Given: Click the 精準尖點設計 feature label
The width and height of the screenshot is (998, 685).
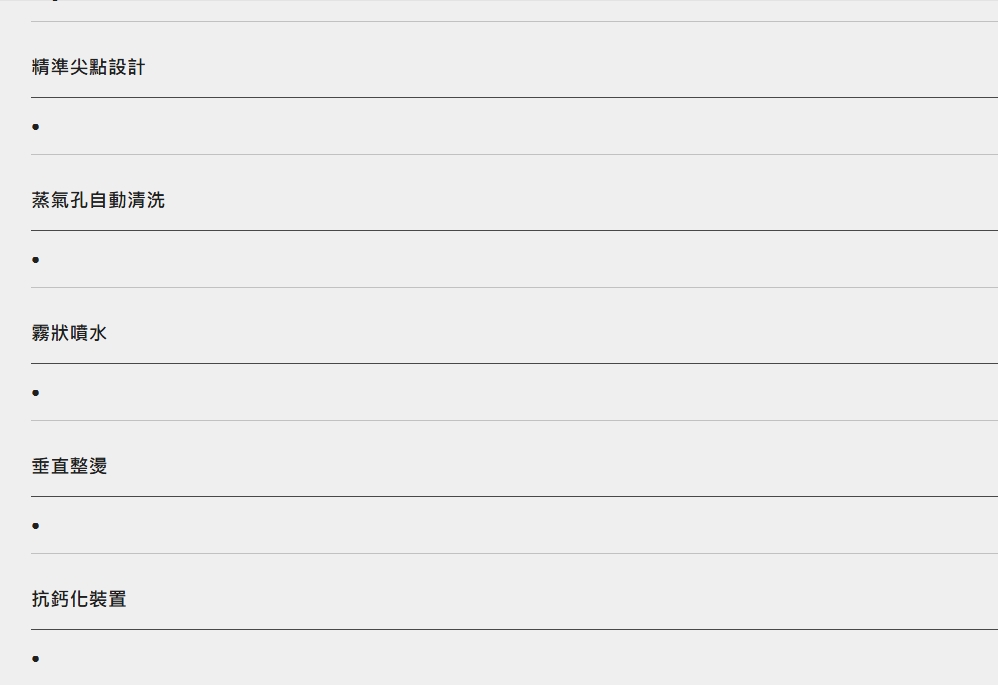Looking at the screenshot, I should [x=88, y=67].
